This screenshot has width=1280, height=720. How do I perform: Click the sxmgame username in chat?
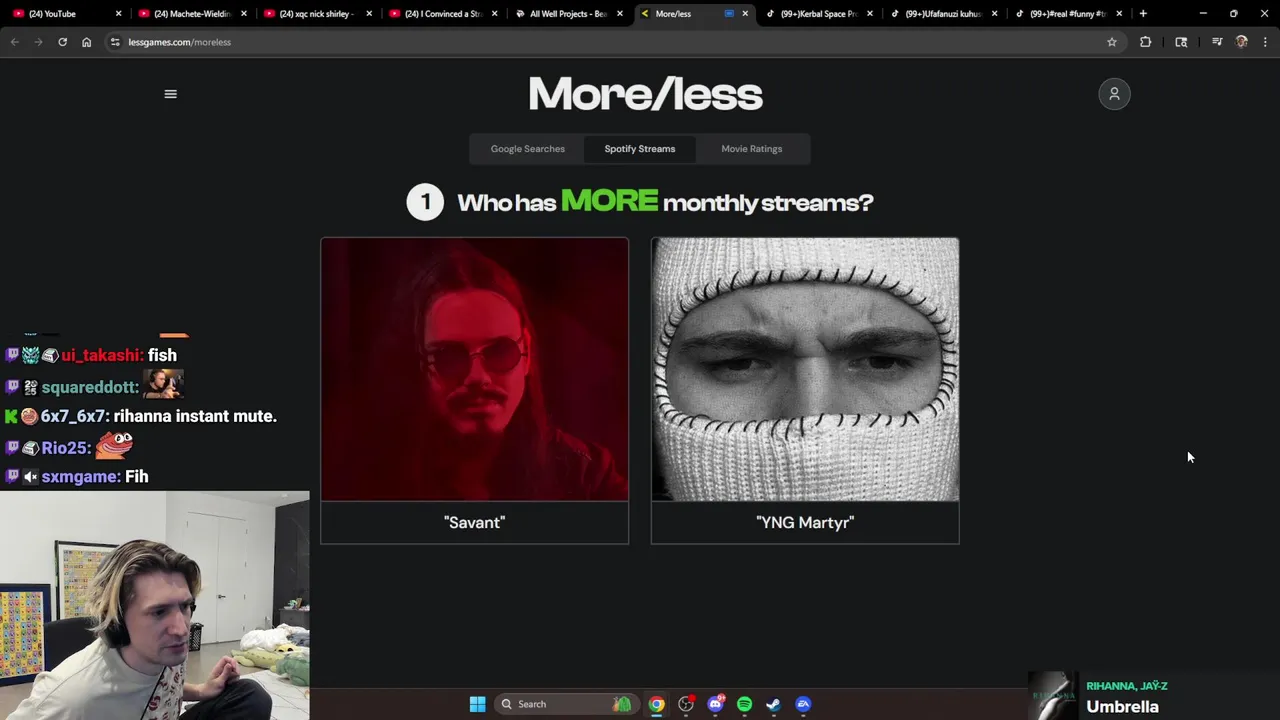point(81,477)
